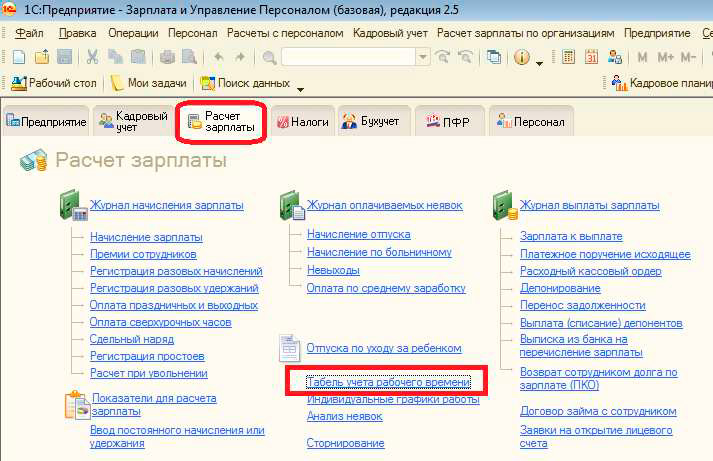
Task: Open Сторнирование link
Action: 345,443
